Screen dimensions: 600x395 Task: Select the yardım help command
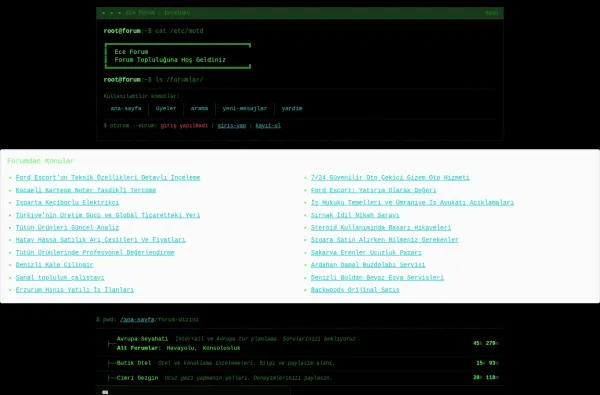pos(292,108)
